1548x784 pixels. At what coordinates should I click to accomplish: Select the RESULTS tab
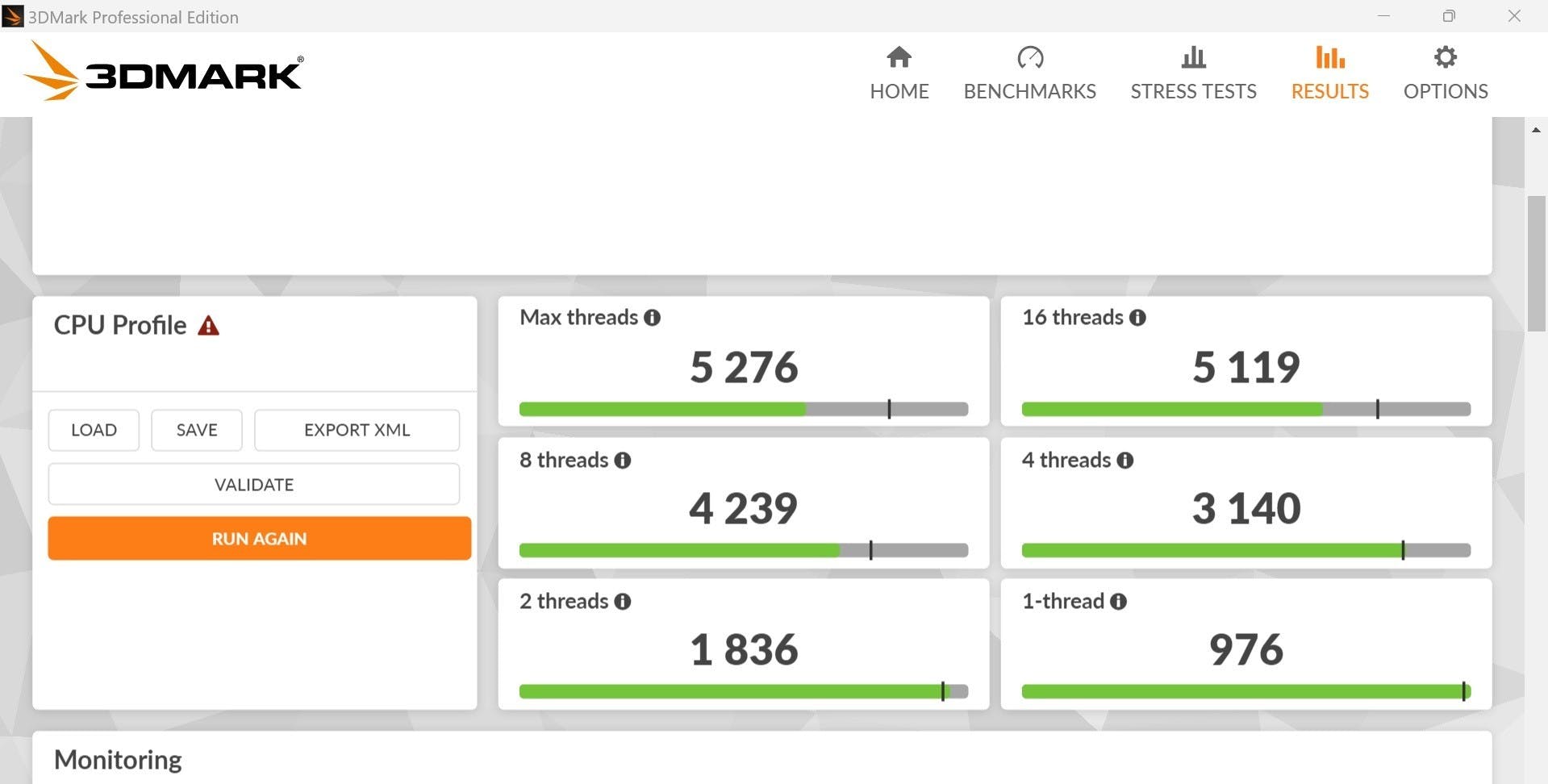coord(1329,73)
